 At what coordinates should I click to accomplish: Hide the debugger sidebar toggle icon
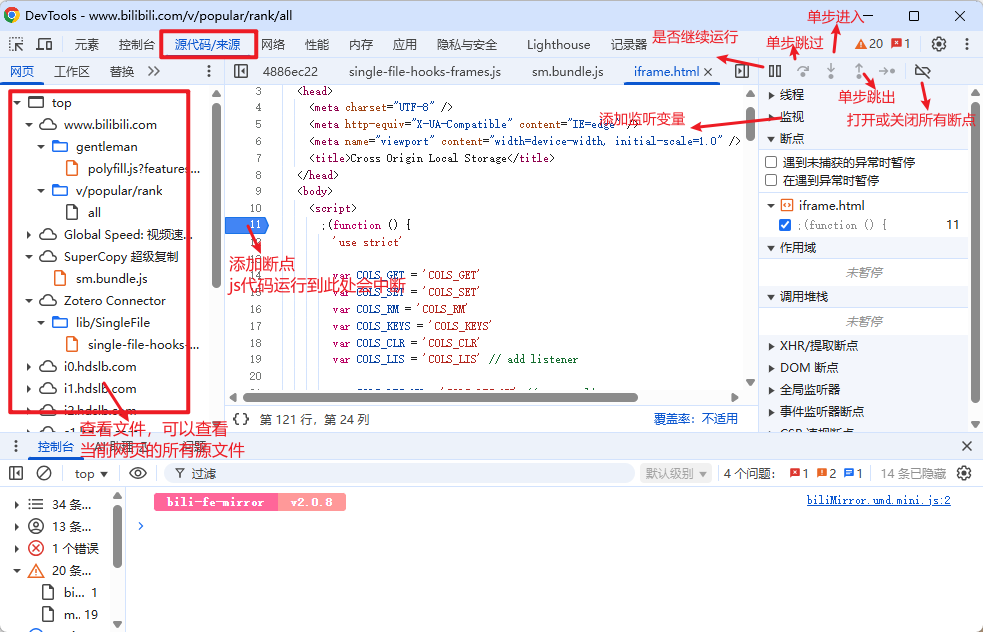742,71
